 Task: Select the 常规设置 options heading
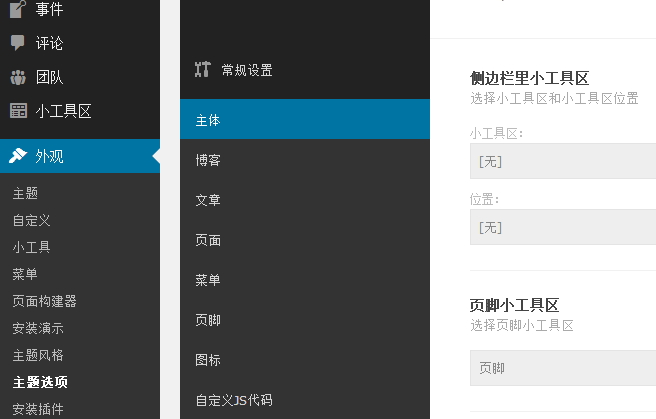247,70
